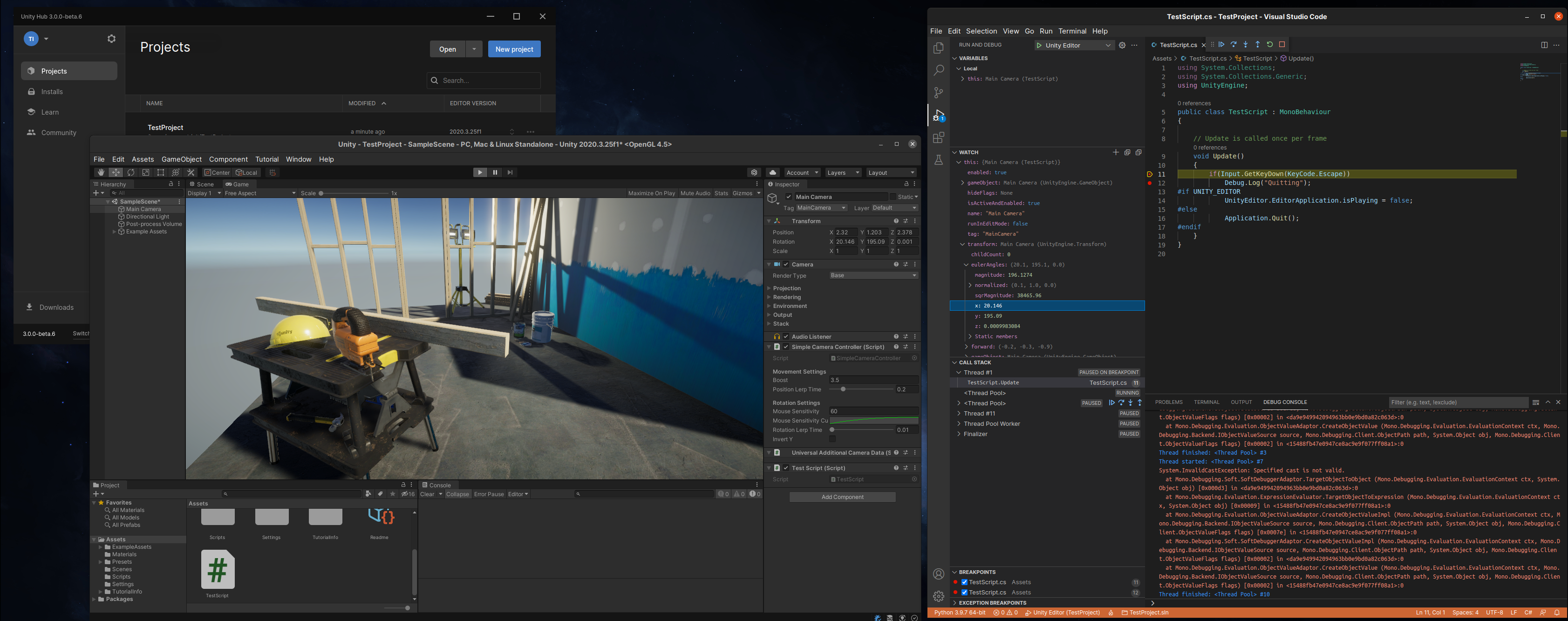Click Clear button in Unity Console
Image resolution: width=1568 pixels, height=621 pixels.
click(427, 494)
